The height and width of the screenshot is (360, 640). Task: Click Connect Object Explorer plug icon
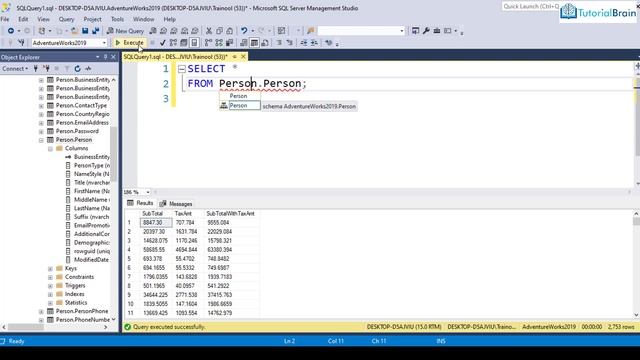tap(36, 69)
